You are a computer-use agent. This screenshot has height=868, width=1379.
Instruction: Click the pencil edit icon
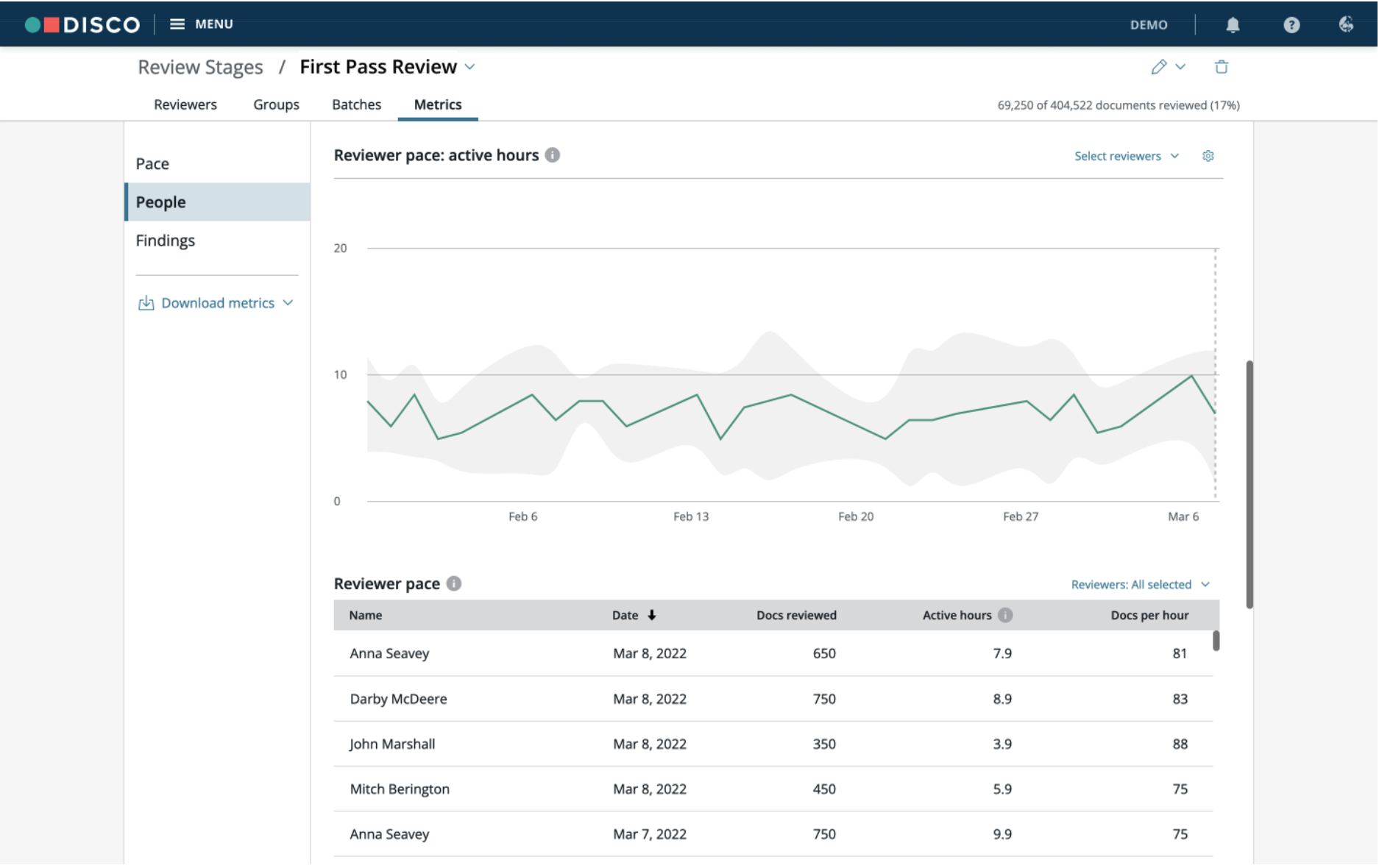click(x=1159, y=67)
